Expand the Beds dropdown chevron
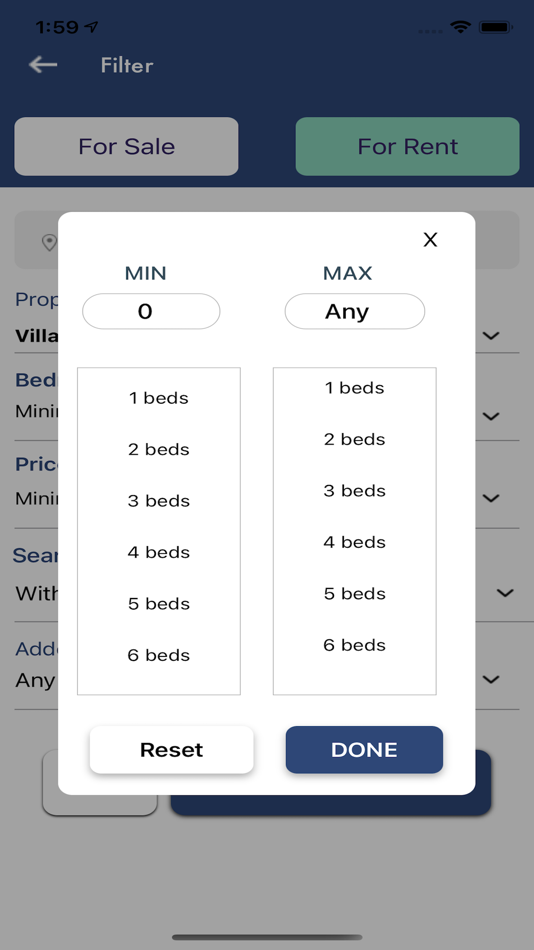 click(x=491, y=416)
